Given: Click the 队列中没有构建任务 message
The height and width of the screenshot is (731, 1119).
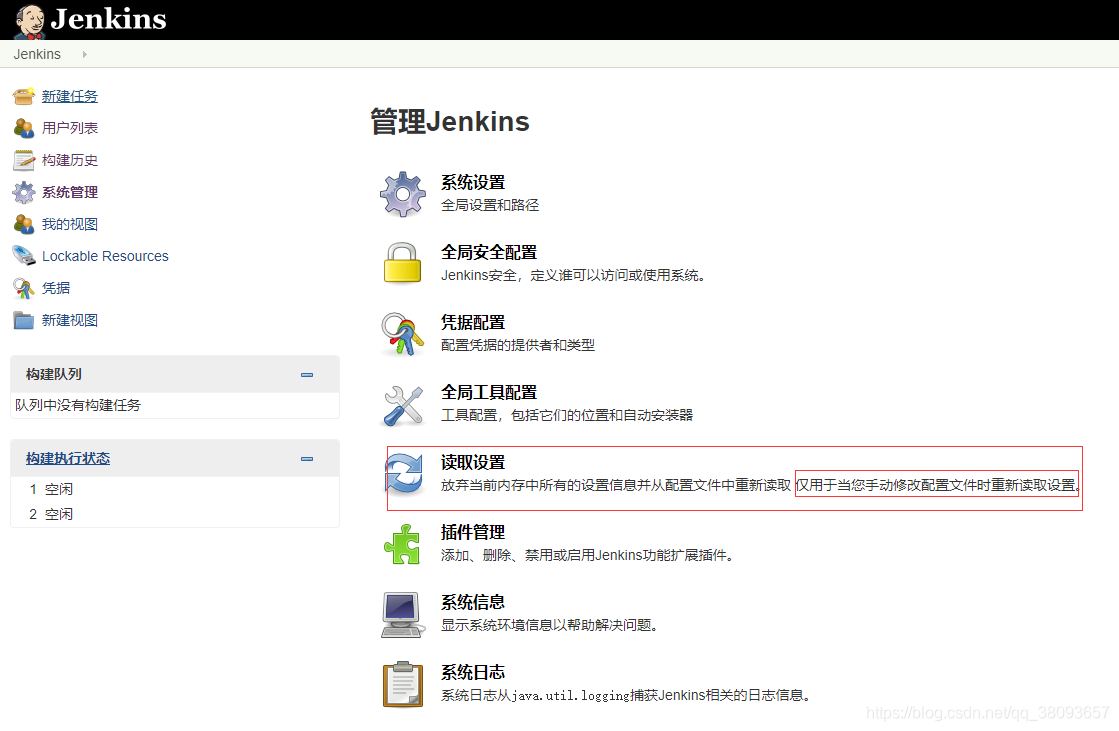Looking at the screenshot, I should tap(78, 405).
